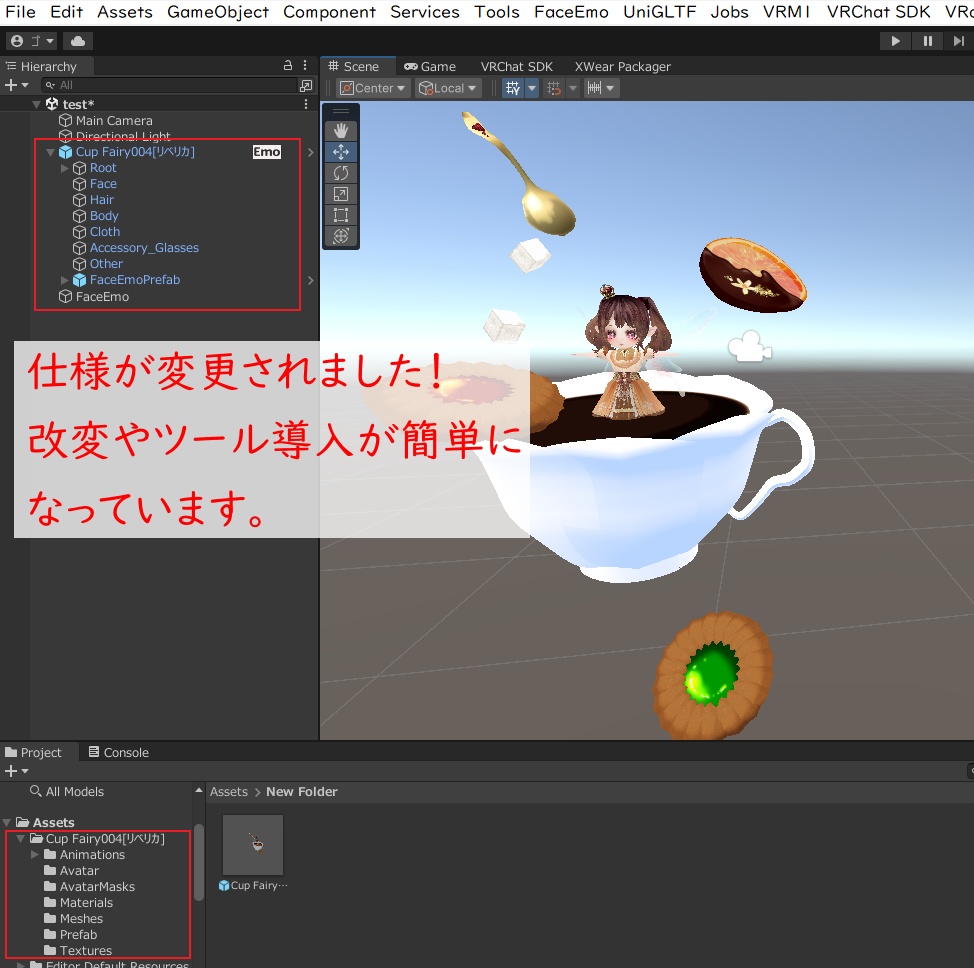Expand the Animations folder
The image size is (974, 968).
pyautogui.click(x=35, y=855)
